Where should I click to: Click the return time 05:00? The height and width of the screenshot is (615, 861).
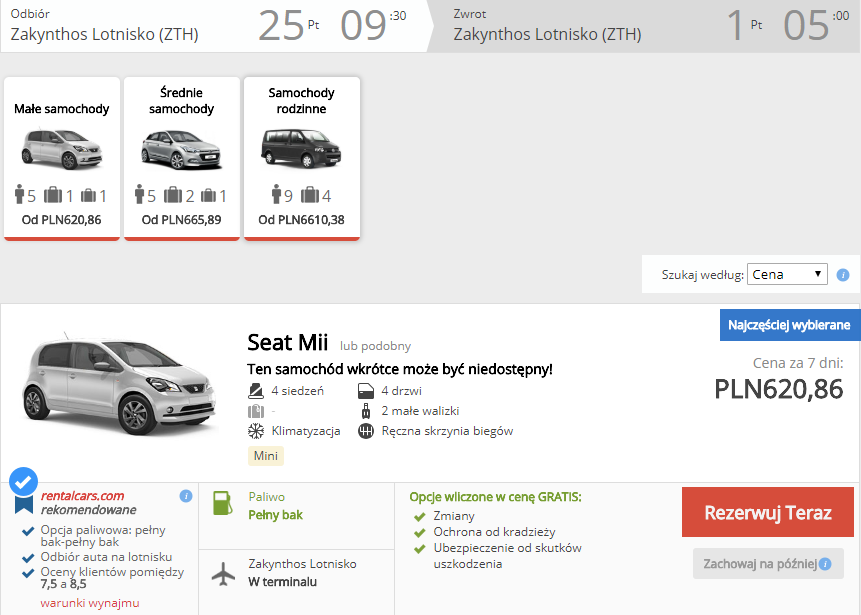pos(816,25)
